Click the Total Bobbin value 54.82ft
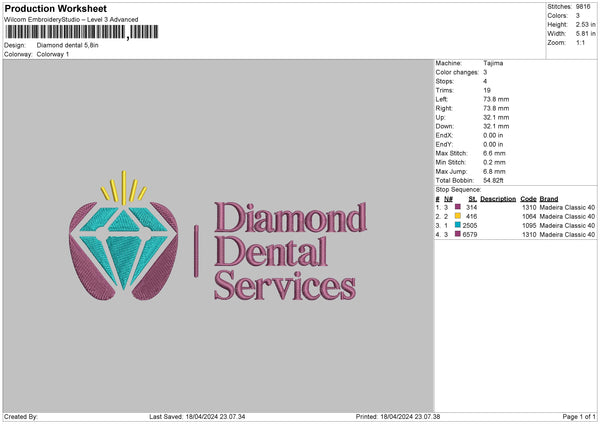 pyautogui.click(x=494, y=180)
